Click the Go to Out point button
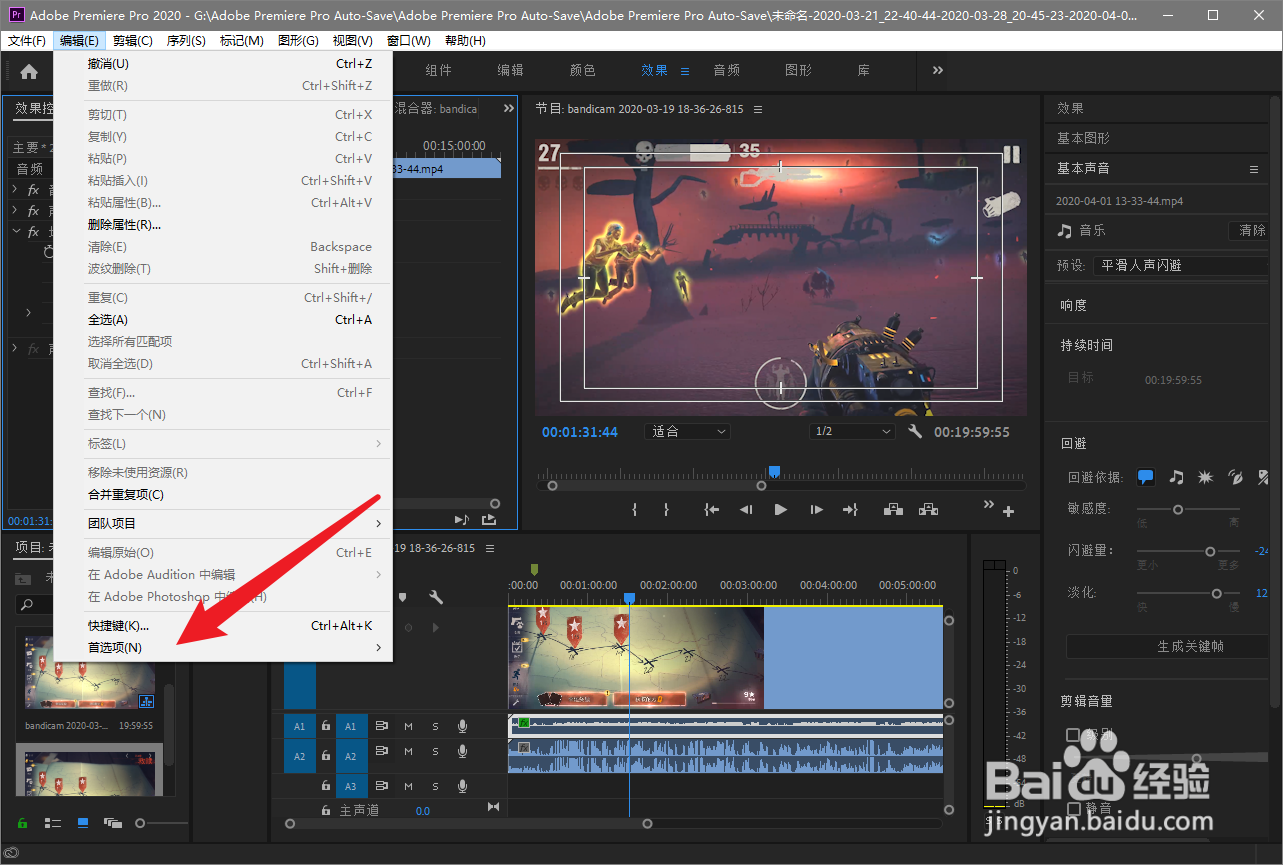This screenshot has width=1283, height=865. 850,509
